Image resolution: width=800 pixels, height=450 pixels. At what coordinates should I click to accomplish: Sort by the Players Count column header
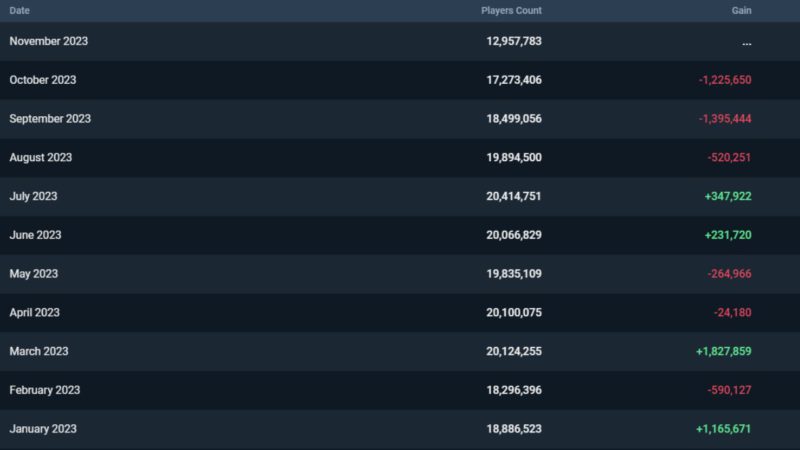(511, 10)
